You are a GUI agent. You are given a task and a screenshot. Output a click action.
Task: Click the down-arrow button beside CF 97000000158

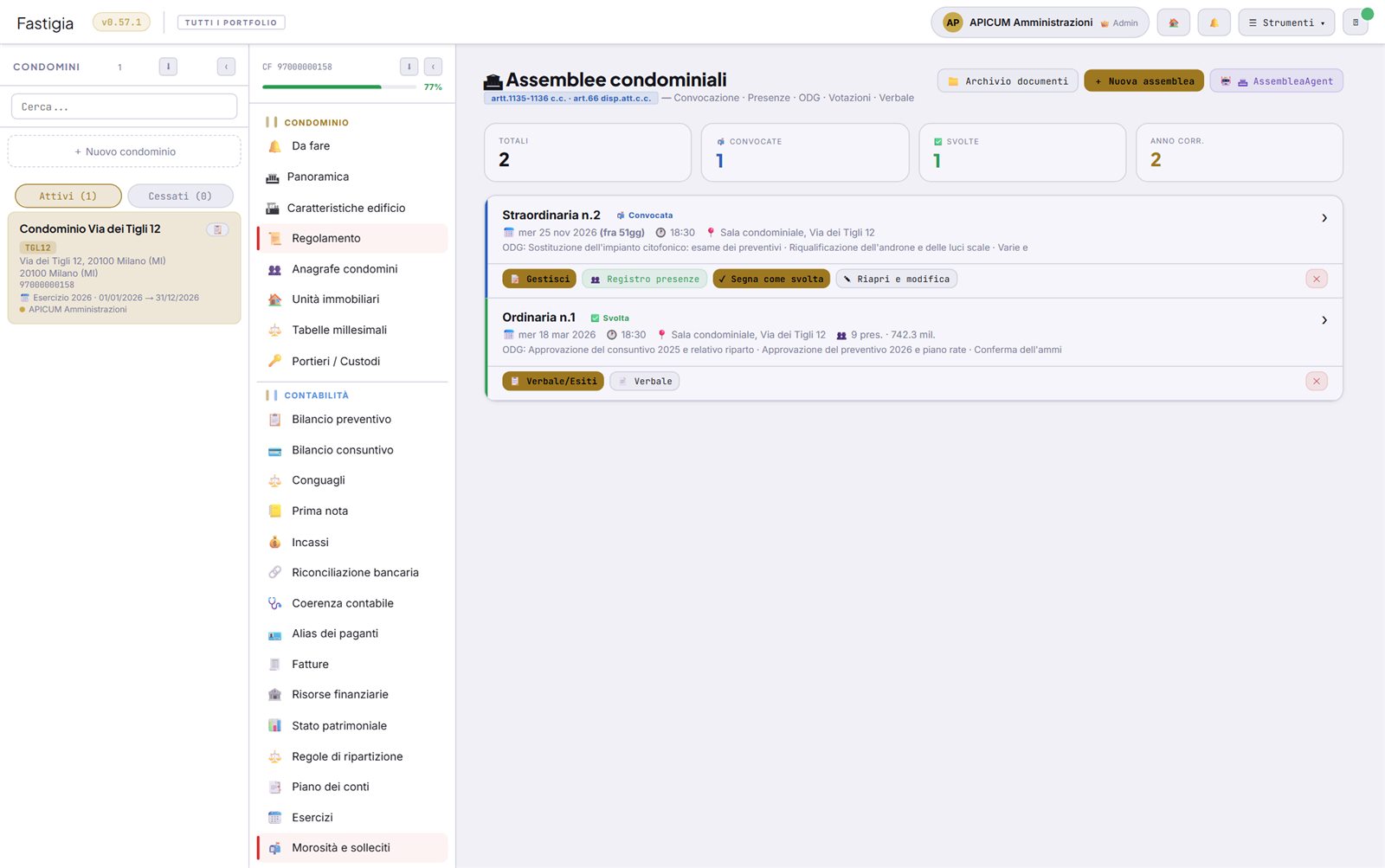(x=409, y=67)
